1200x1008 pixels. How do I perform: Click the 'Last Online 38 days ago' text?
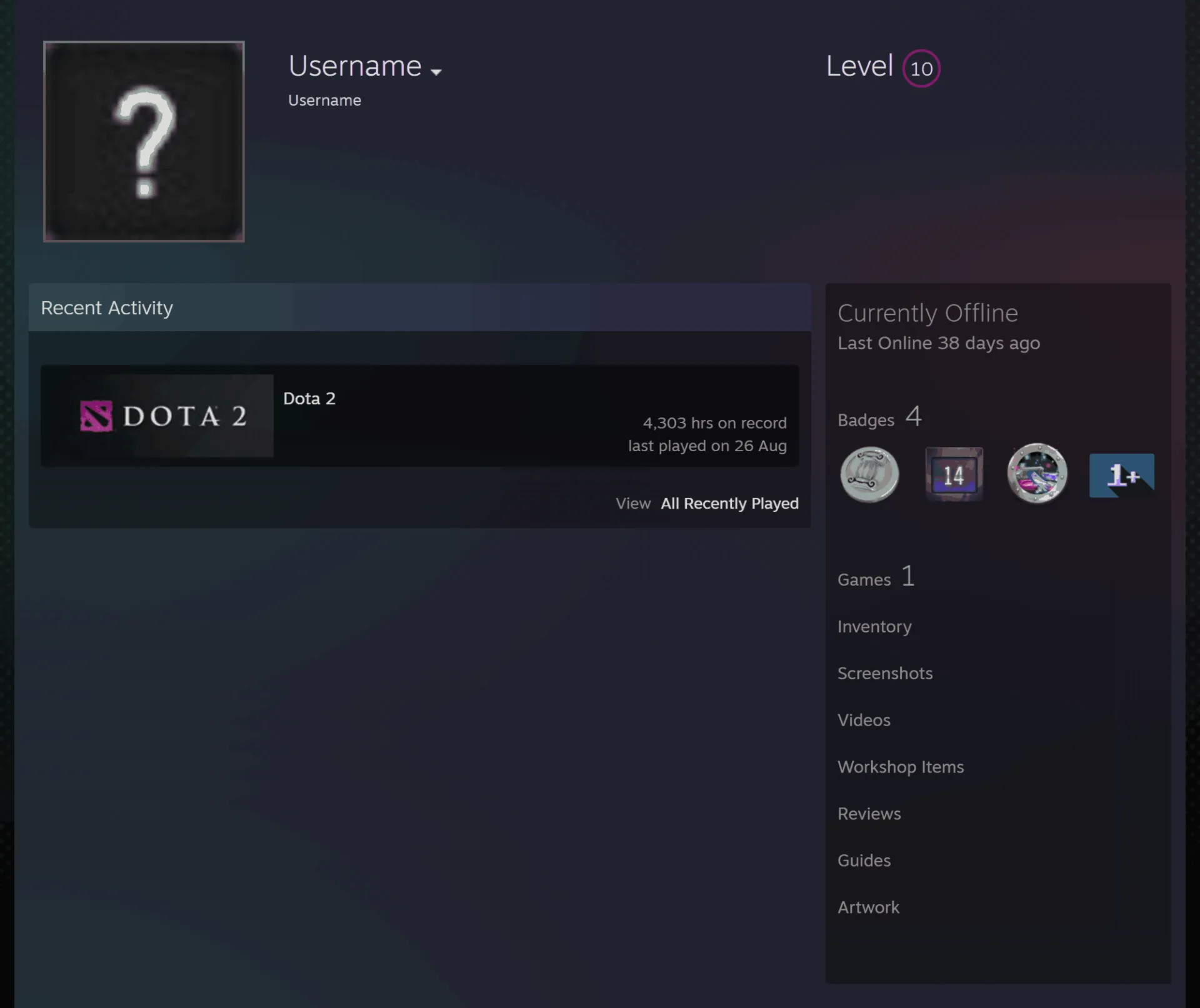939,343
